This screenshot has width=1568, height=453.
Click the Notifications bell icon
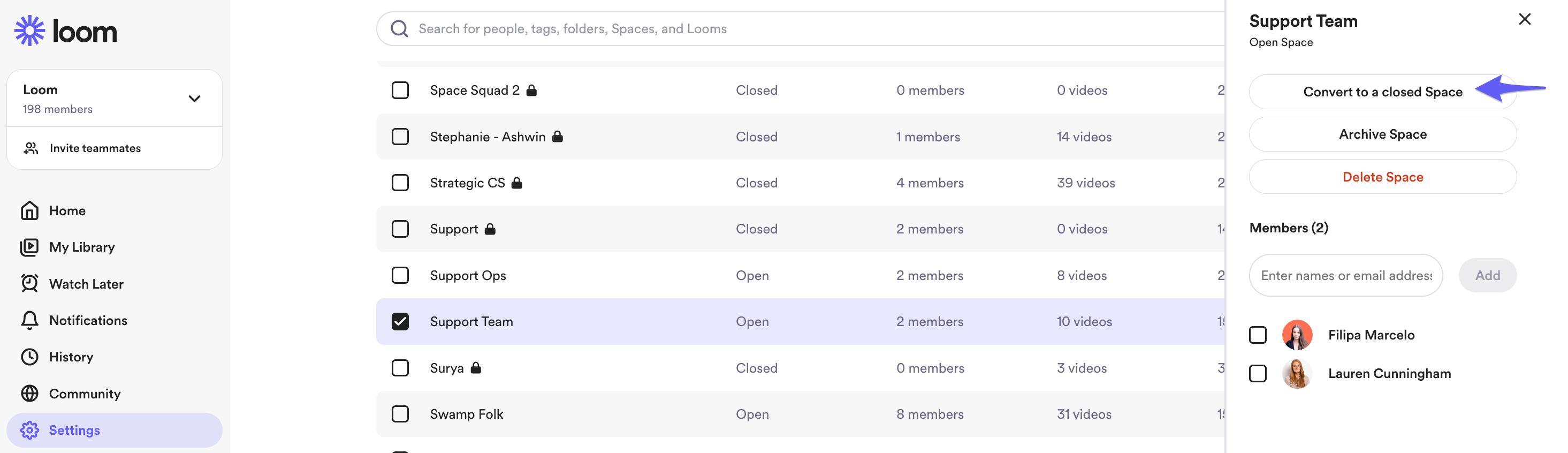coord(29,320)
